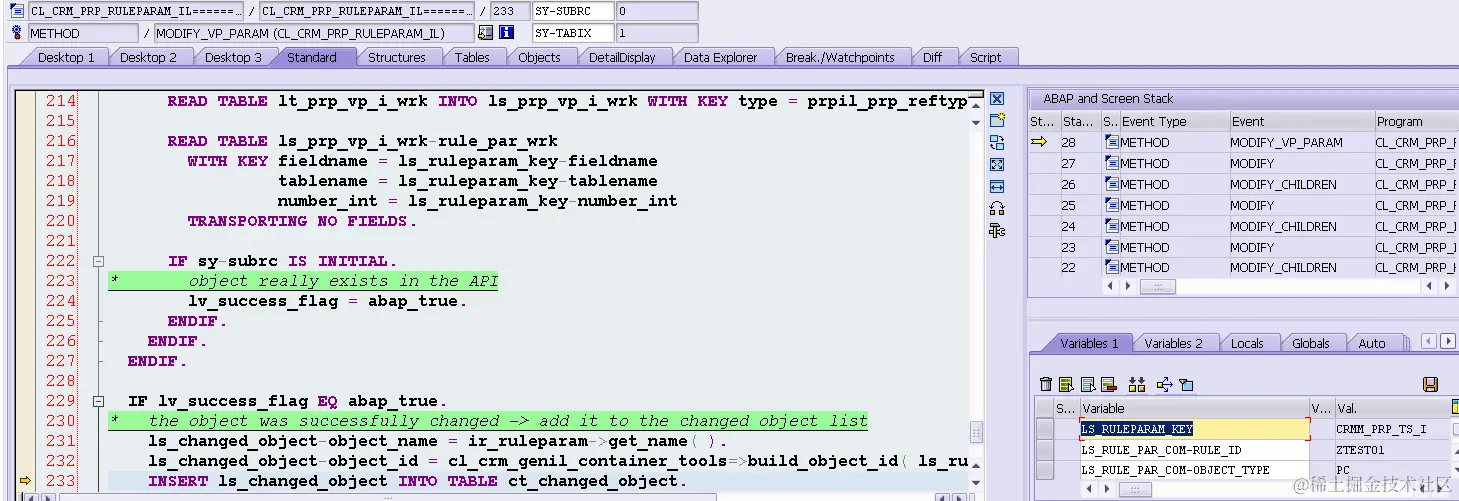
Task: Click the first green list icon in Variables toolbar
Action: (1066, 385)
